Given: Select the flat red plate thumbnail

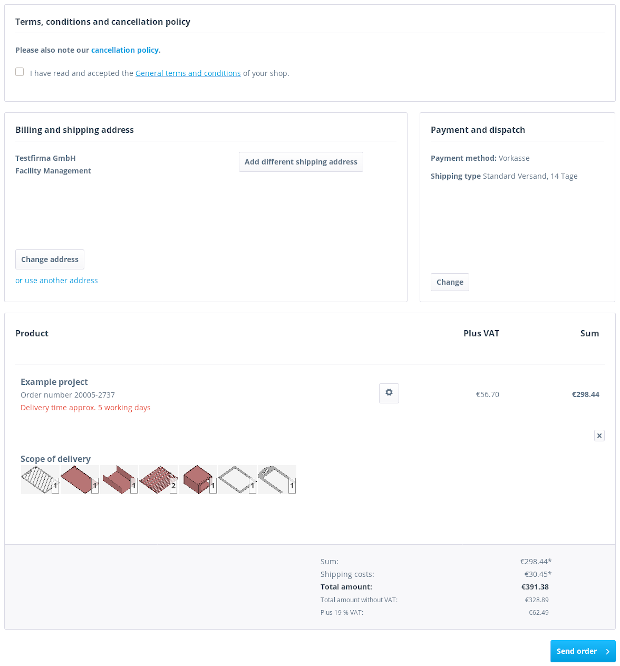Looking at the screenshot, I should [x=80, y=480].
